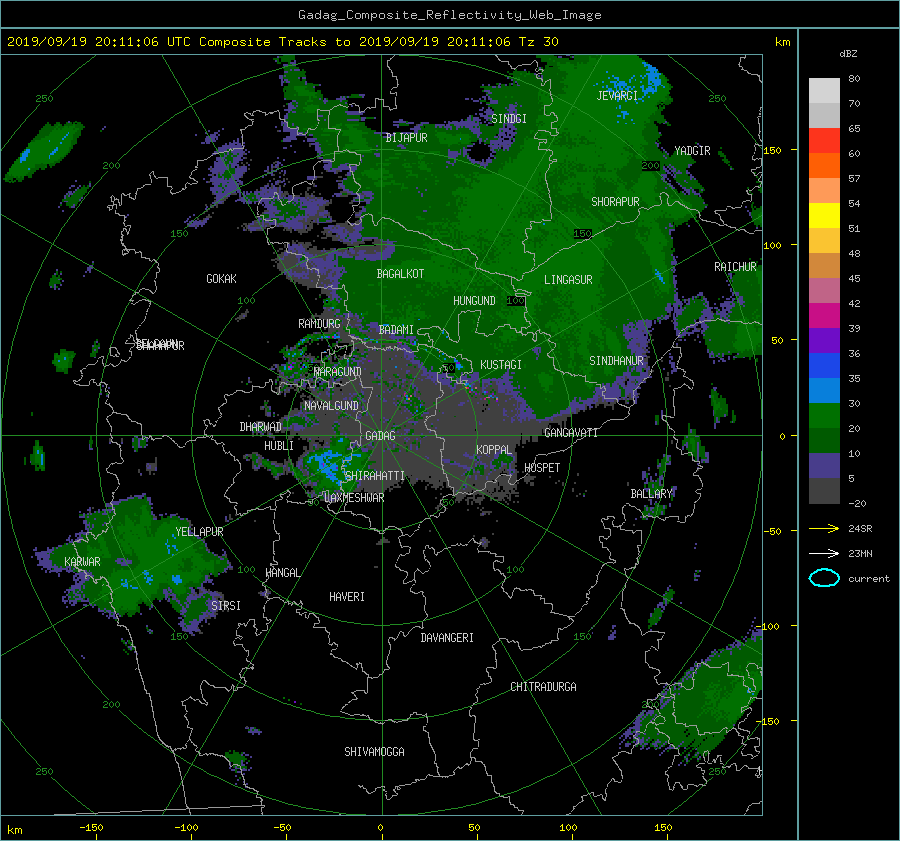Click the GANGAVATI label

[x=571, y=433]
